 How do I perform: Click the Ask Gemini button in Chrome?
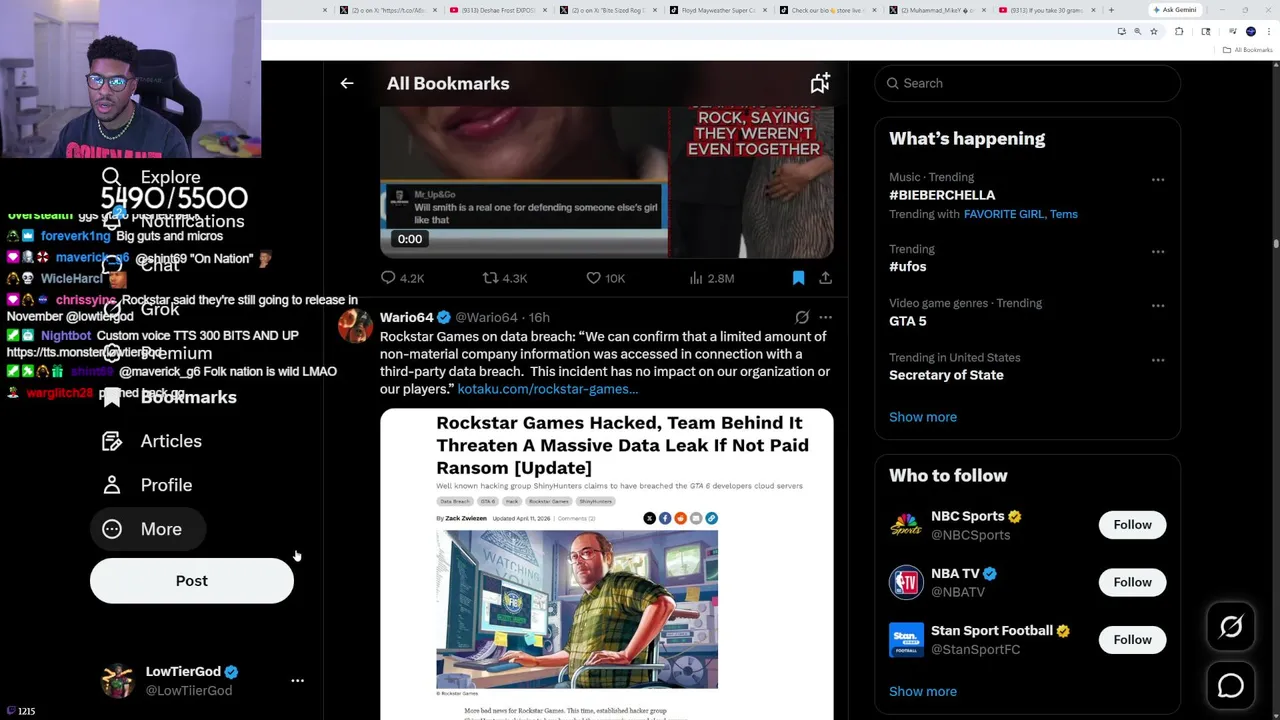[x=1173, y=10]
